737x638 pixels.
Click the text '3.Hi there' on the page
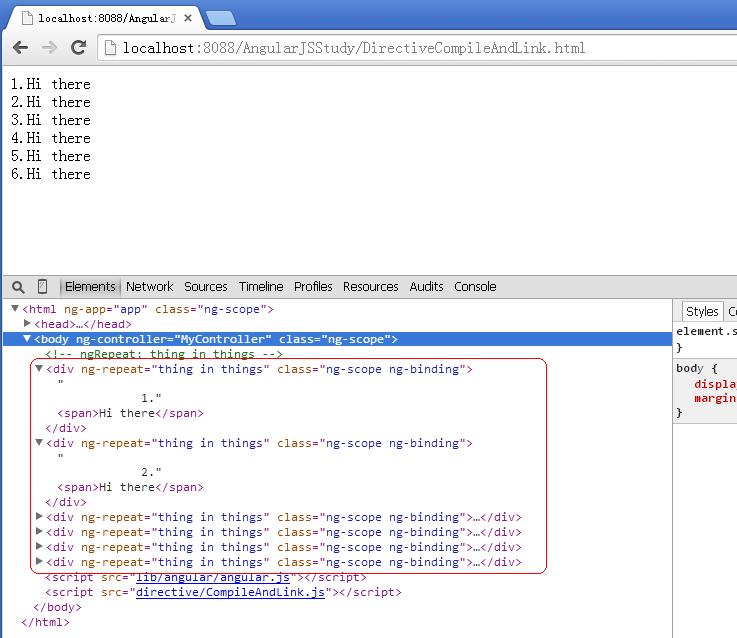coord(51,120)
